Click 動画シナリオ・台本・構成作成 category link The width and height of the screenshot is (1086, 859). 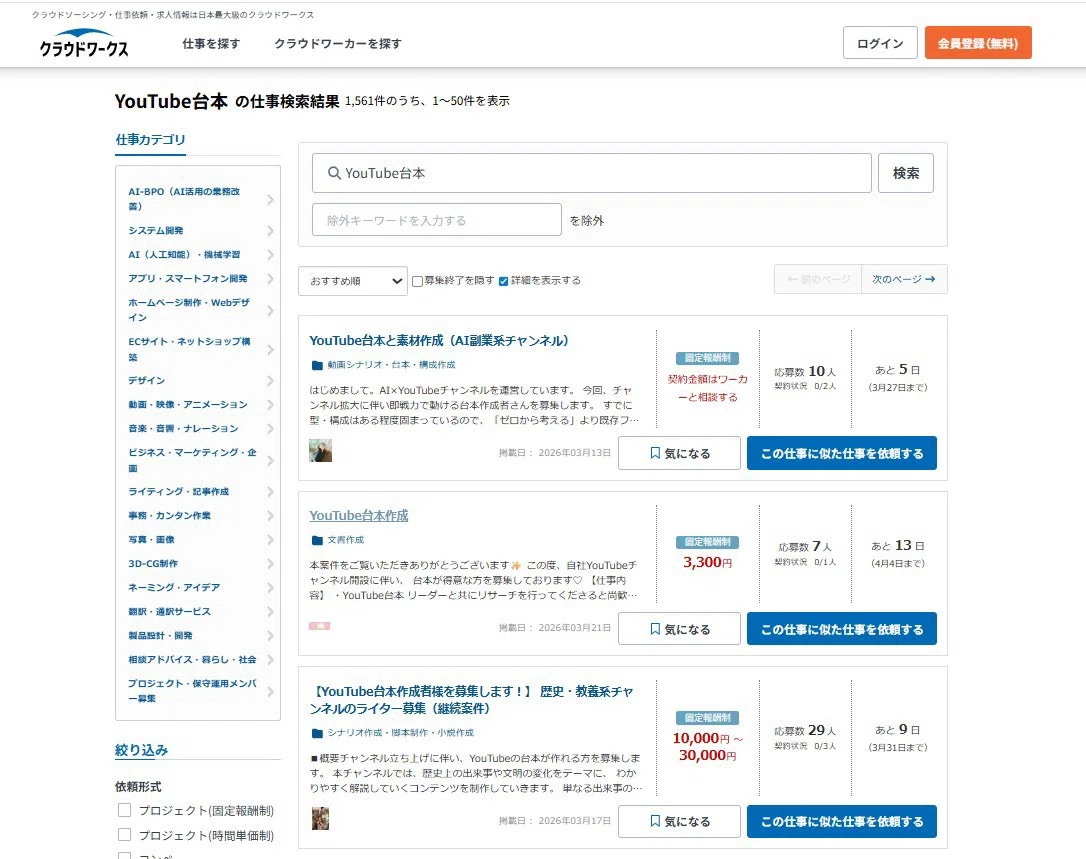[x=391, y=365]
